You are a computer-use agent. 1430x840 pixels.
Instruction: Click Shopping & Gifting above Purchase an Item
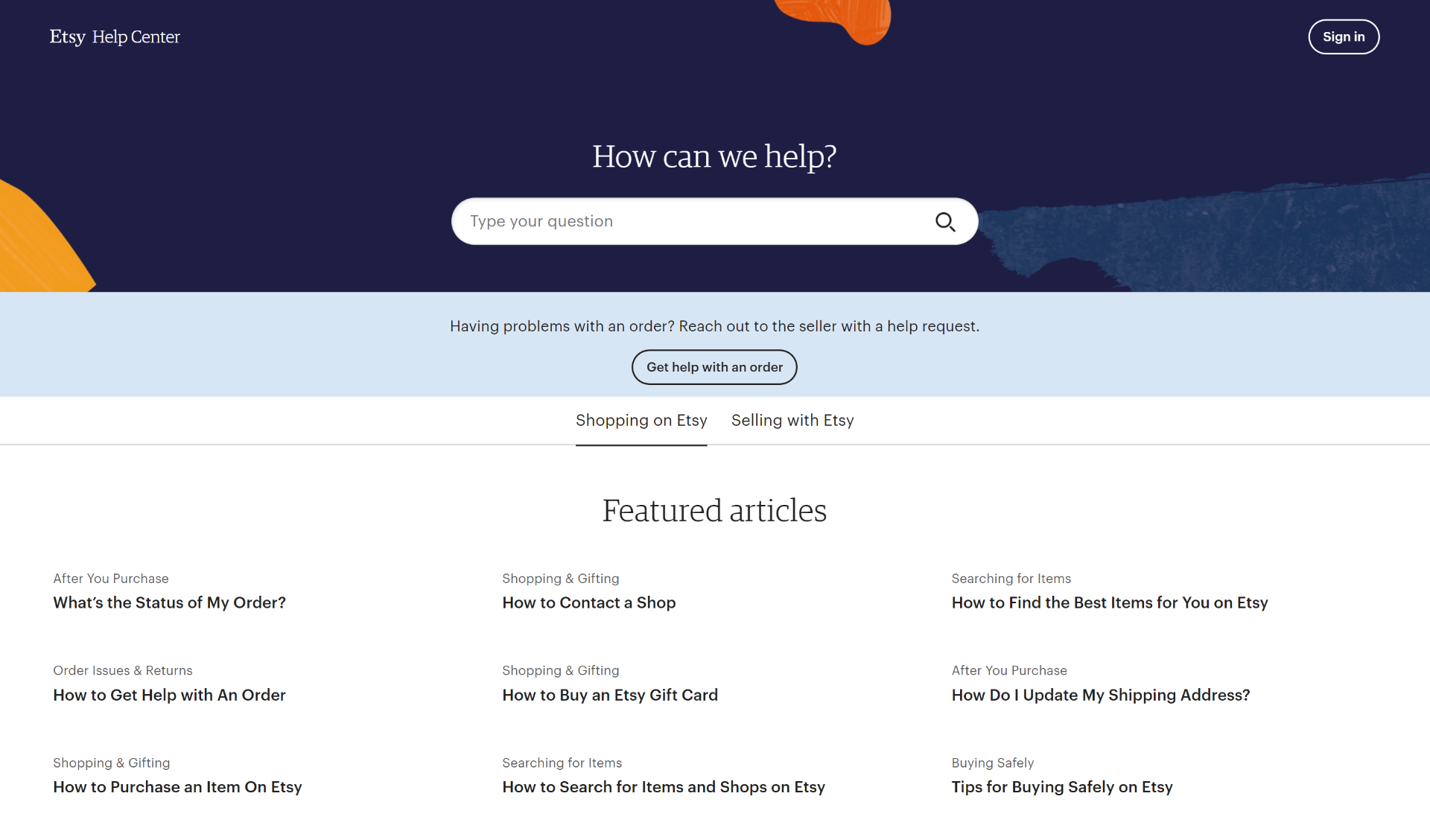[x=112, y=763]
